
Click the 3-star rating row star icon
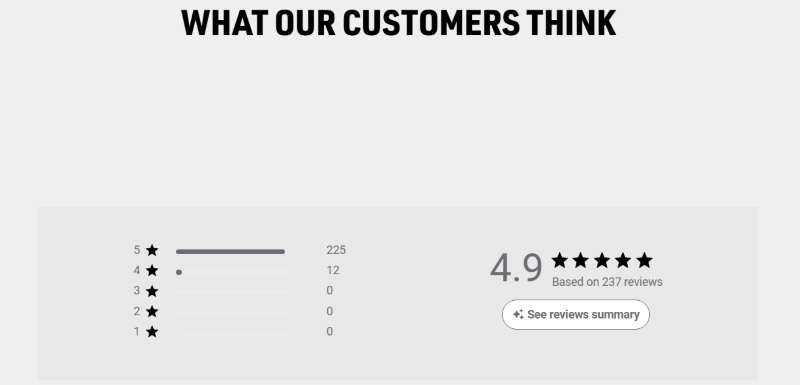point(152,291)
